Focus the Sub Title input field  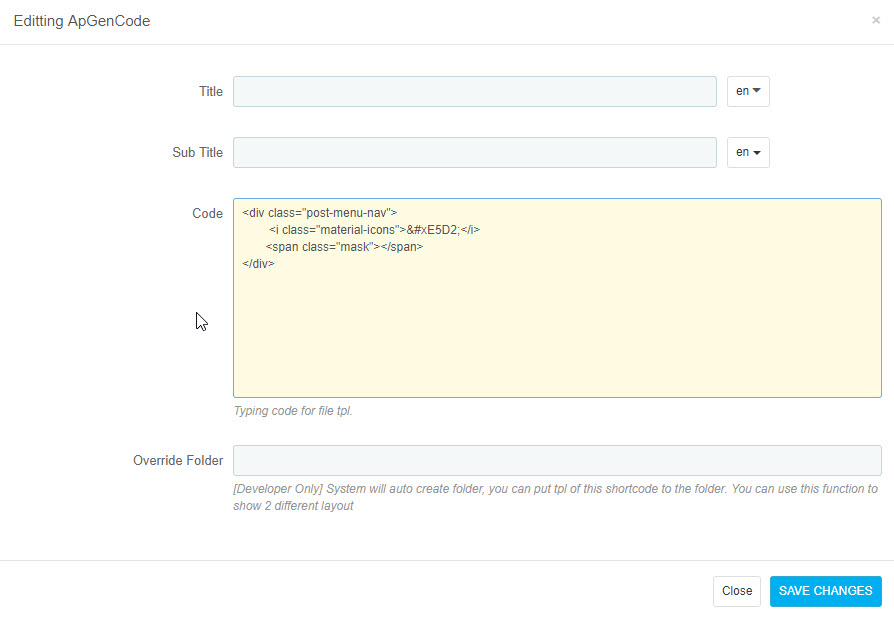coord(474,152)
